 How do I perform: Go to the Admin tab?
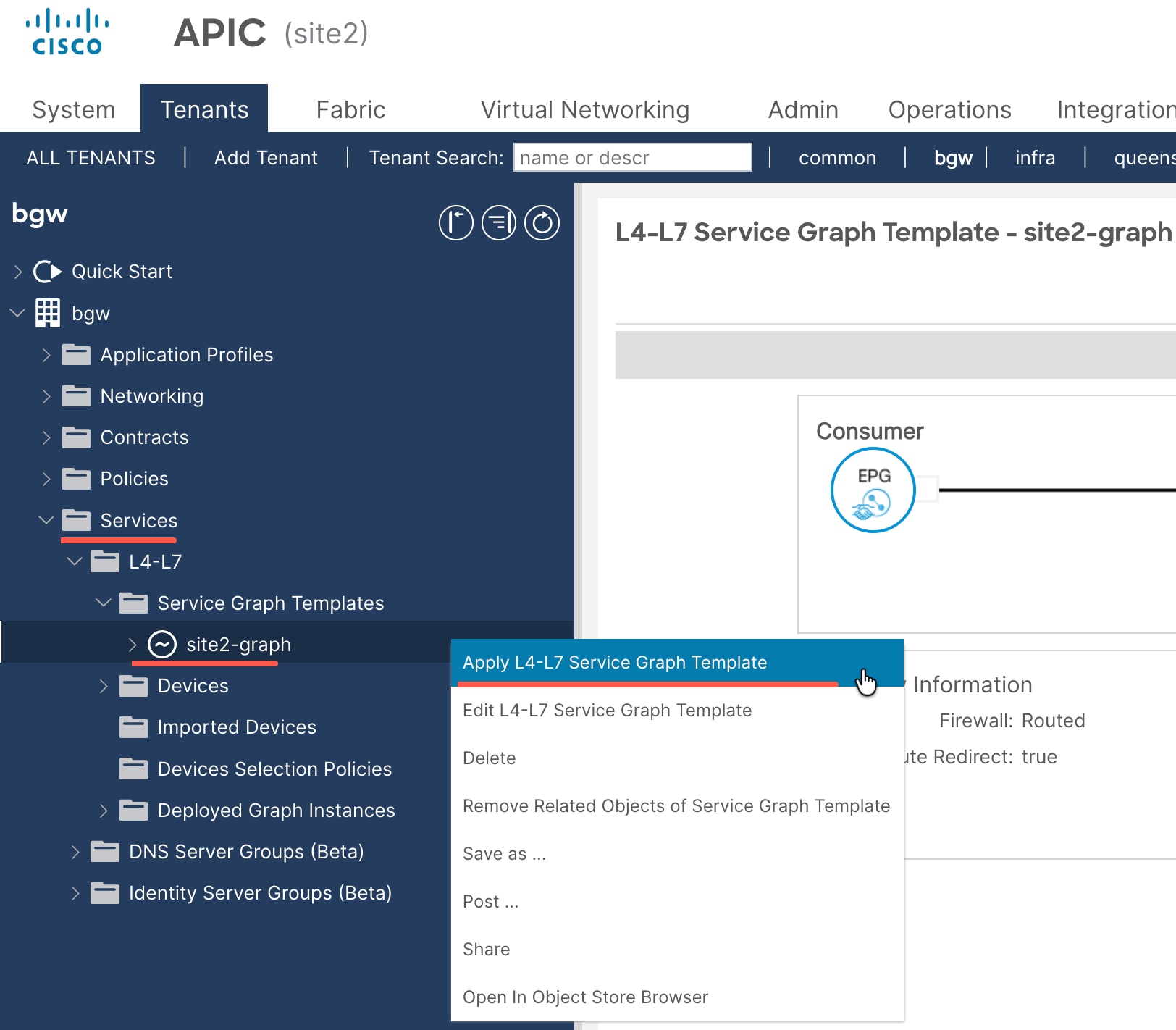coord(803,110)
